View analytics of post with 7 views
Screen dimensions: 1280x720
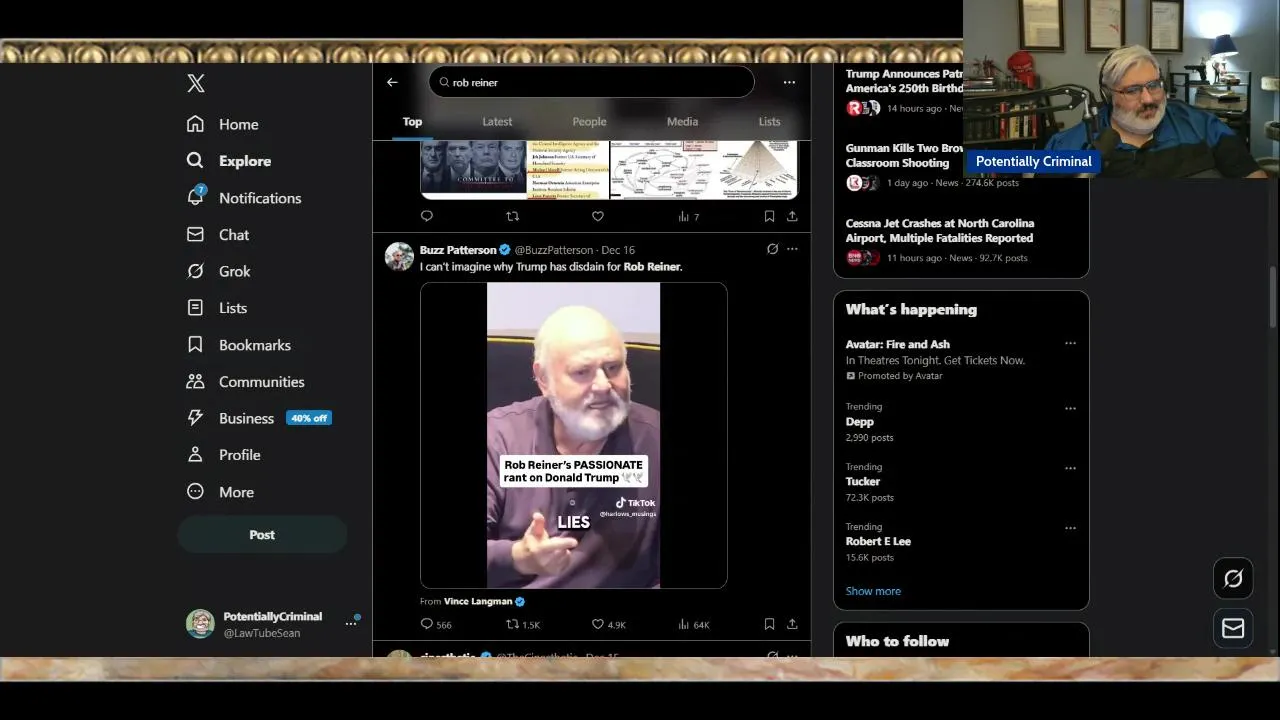[x=689, y=216]
